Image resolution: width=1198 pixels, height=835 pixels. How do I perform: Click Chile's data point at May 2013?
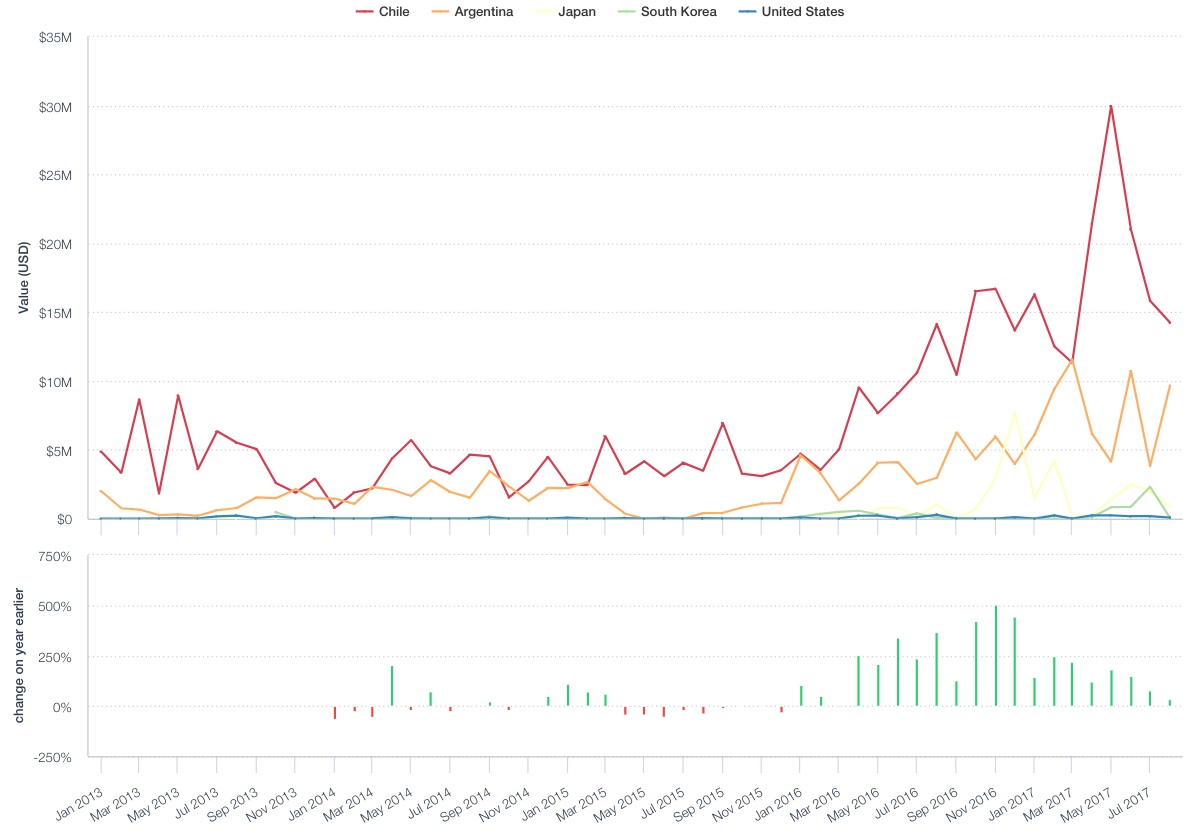(178, 395)
